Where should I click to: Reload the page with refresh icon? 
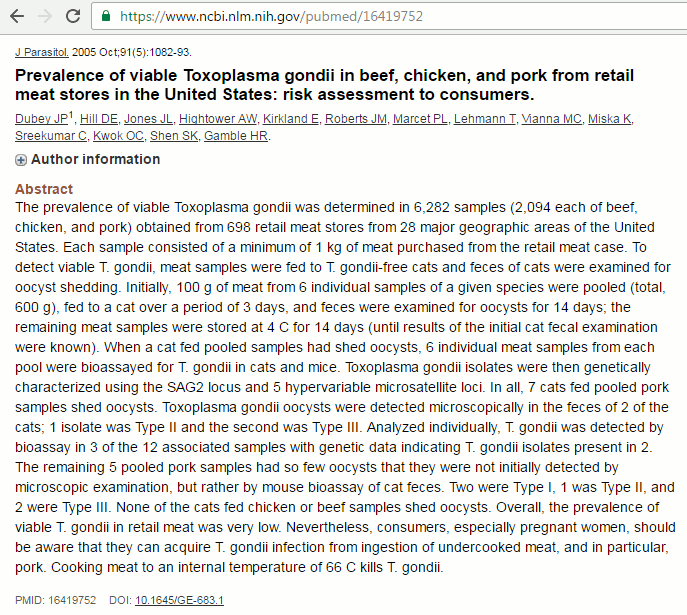click(73, 17)
